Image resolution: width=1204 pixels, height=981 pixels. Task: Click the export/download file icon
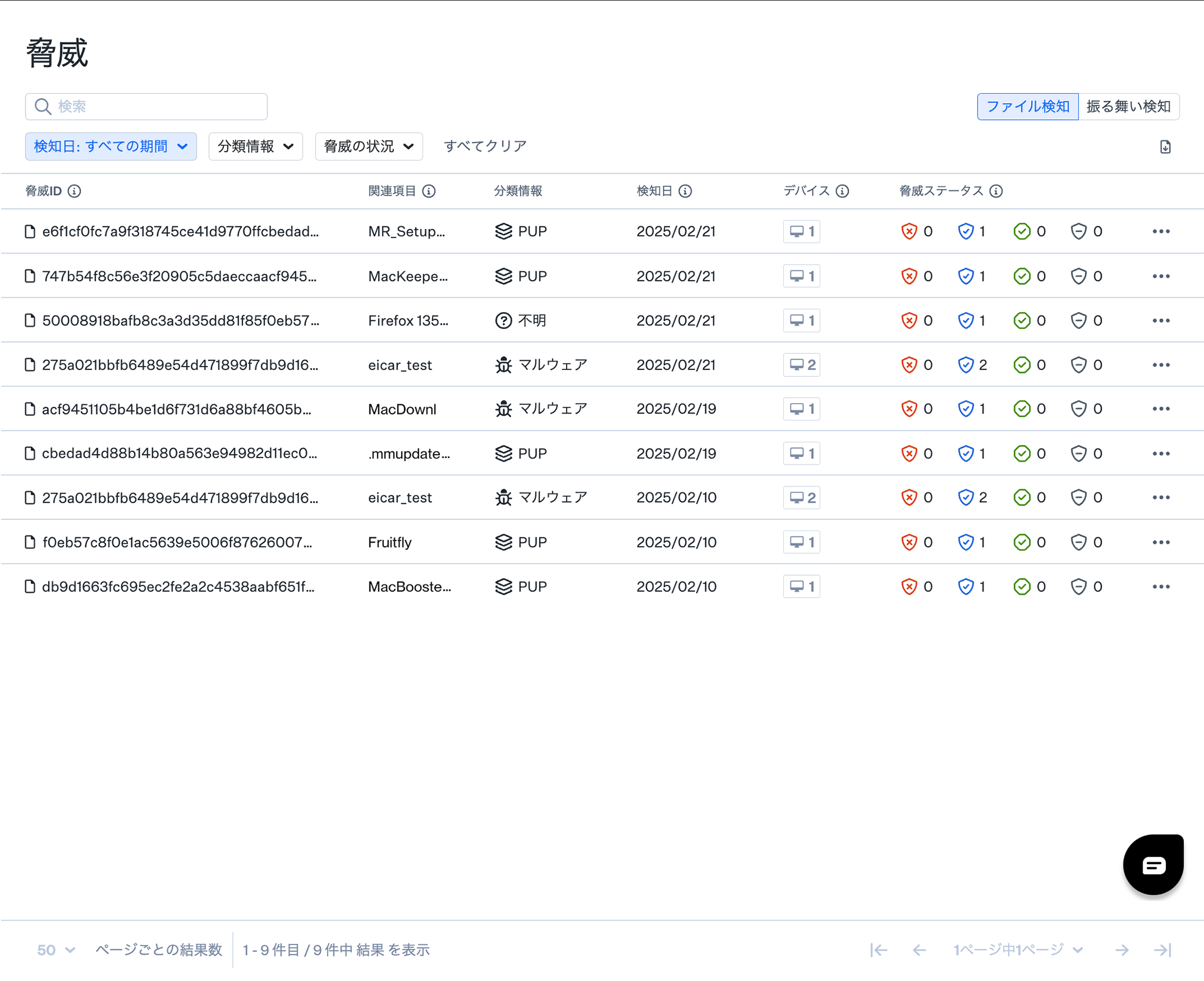tap(1165, 147)
